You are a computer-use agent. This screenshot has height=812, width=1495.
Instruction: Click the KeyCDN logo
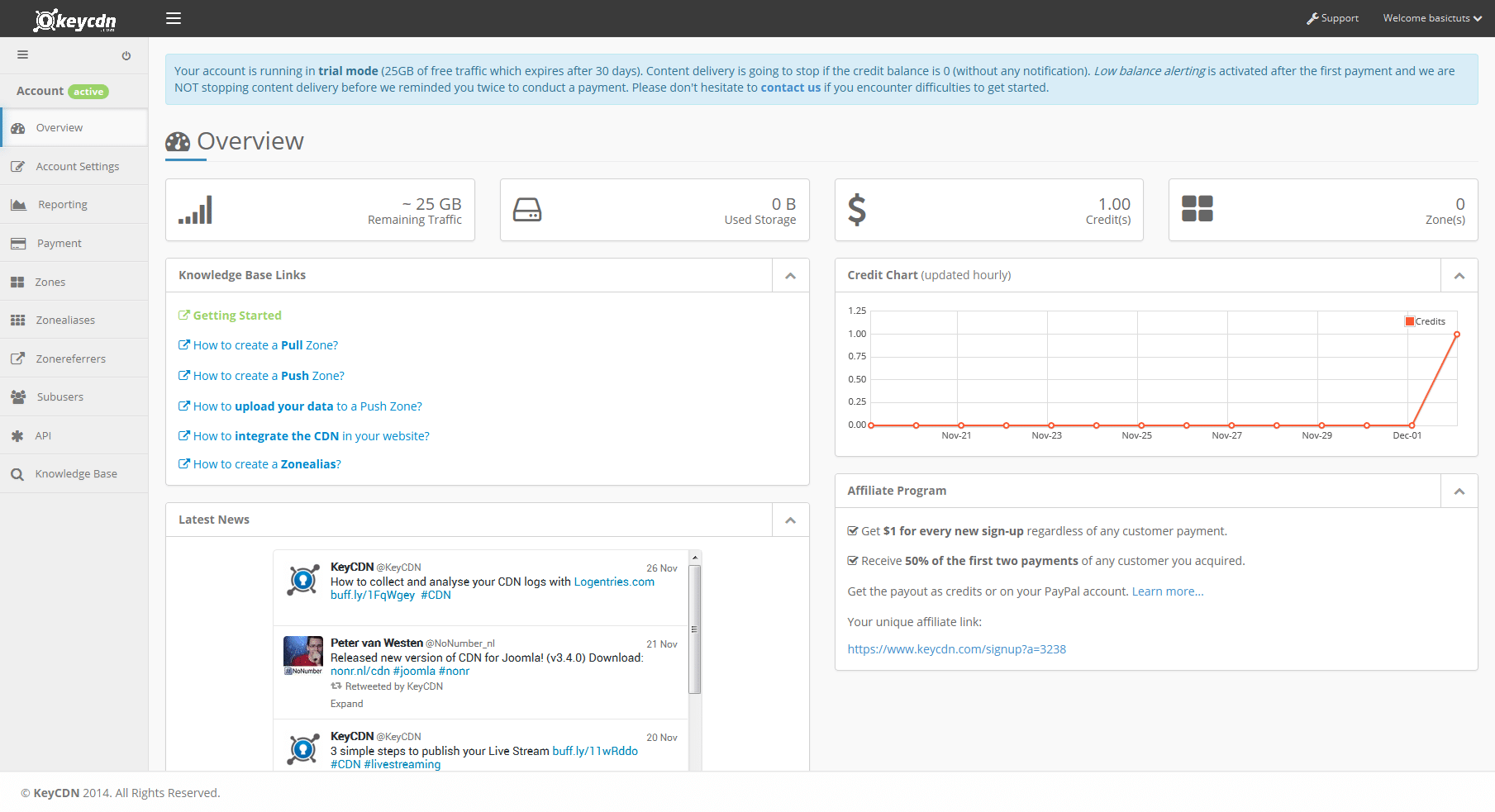(x=75, y=20)
